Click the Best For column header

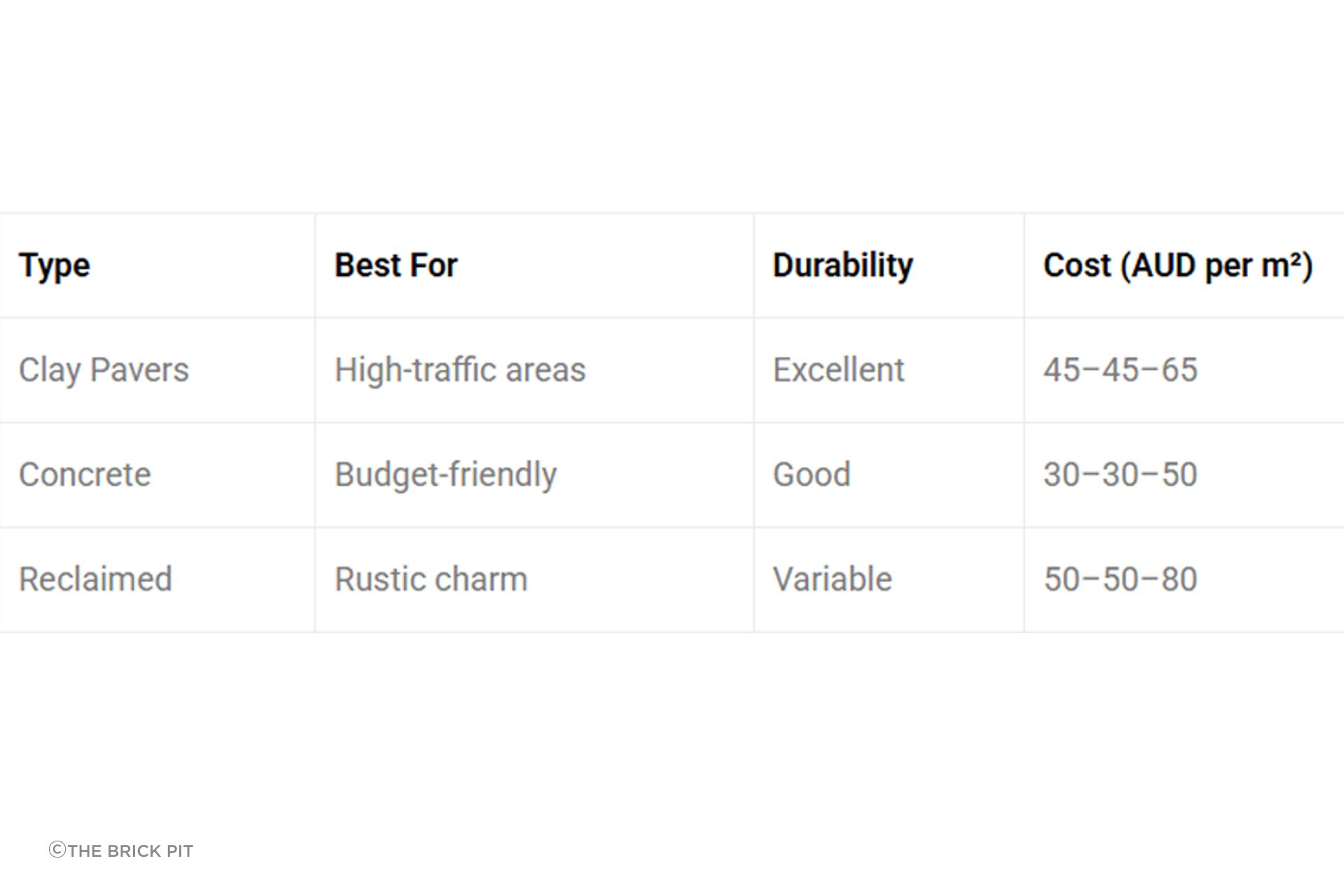coord(395,265)
